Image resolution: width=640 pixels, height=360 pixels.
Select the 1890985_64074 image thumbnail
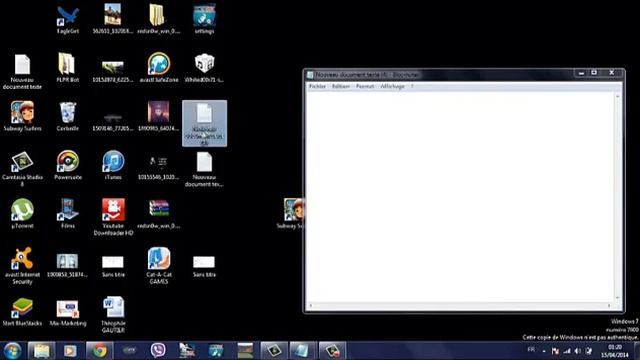point(159,117)
